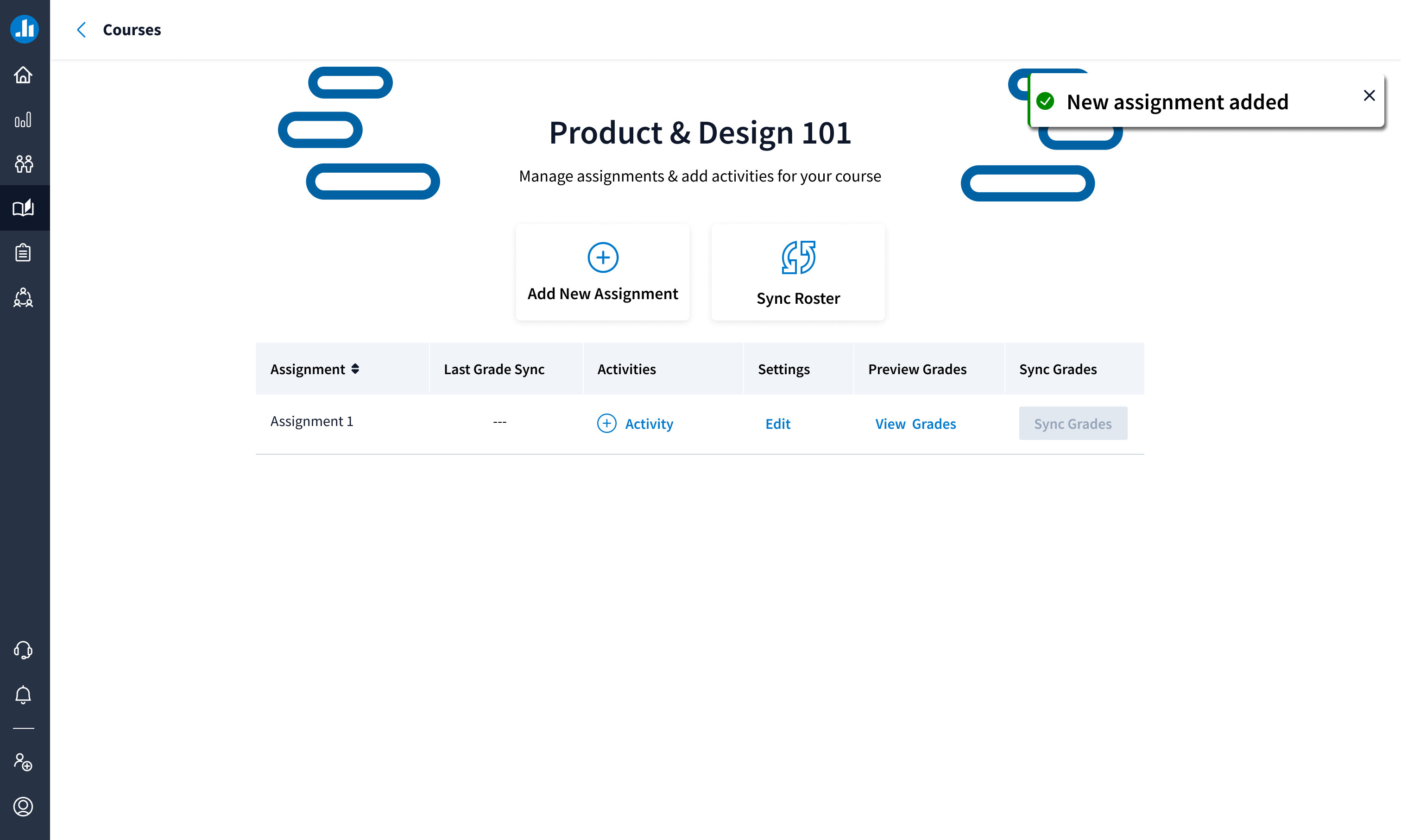
Task: Open the headset support icon
Action: pos(23,651)
